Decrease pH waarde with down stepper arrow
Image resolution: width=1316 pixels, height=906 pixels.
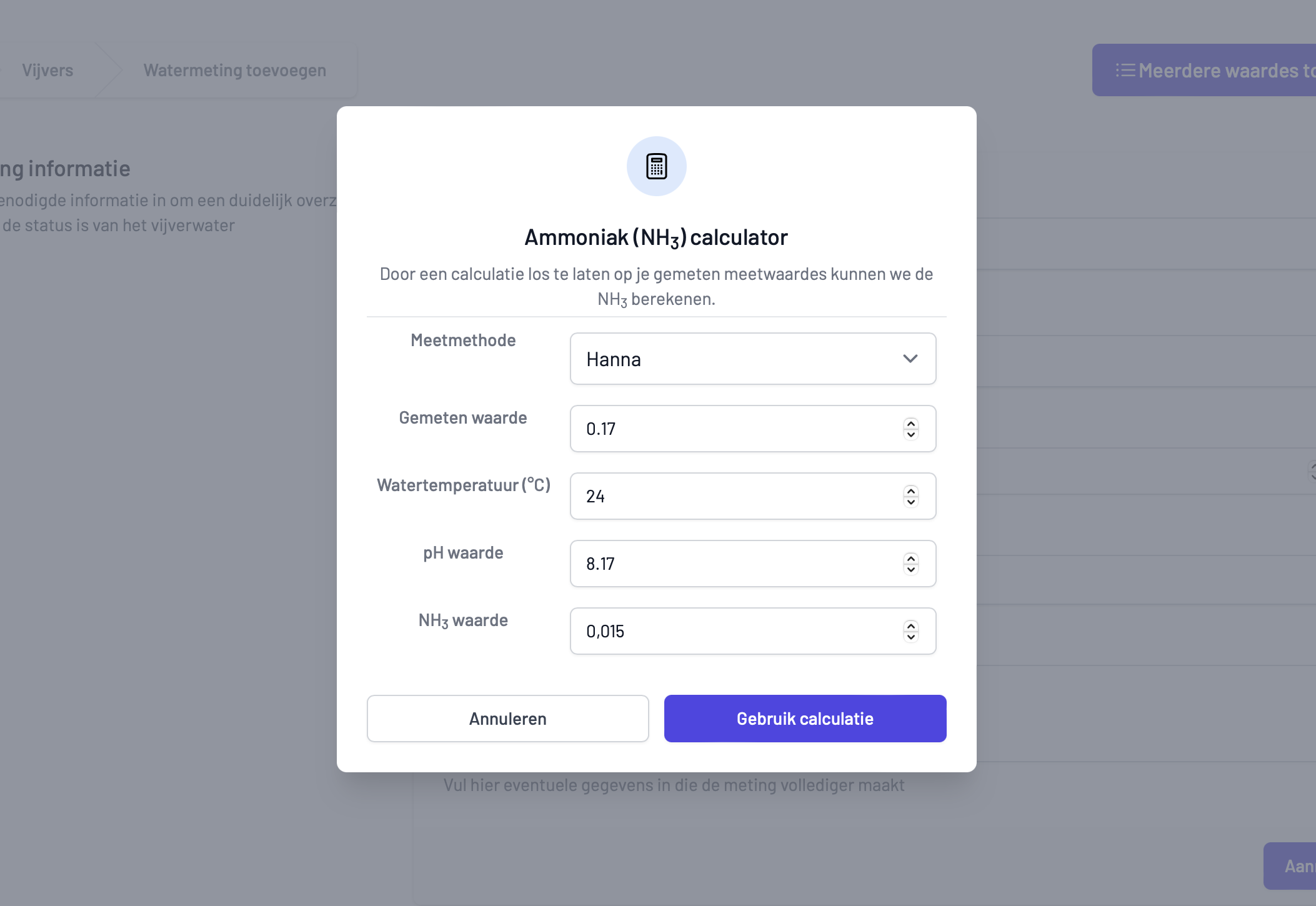click(911, 569)
